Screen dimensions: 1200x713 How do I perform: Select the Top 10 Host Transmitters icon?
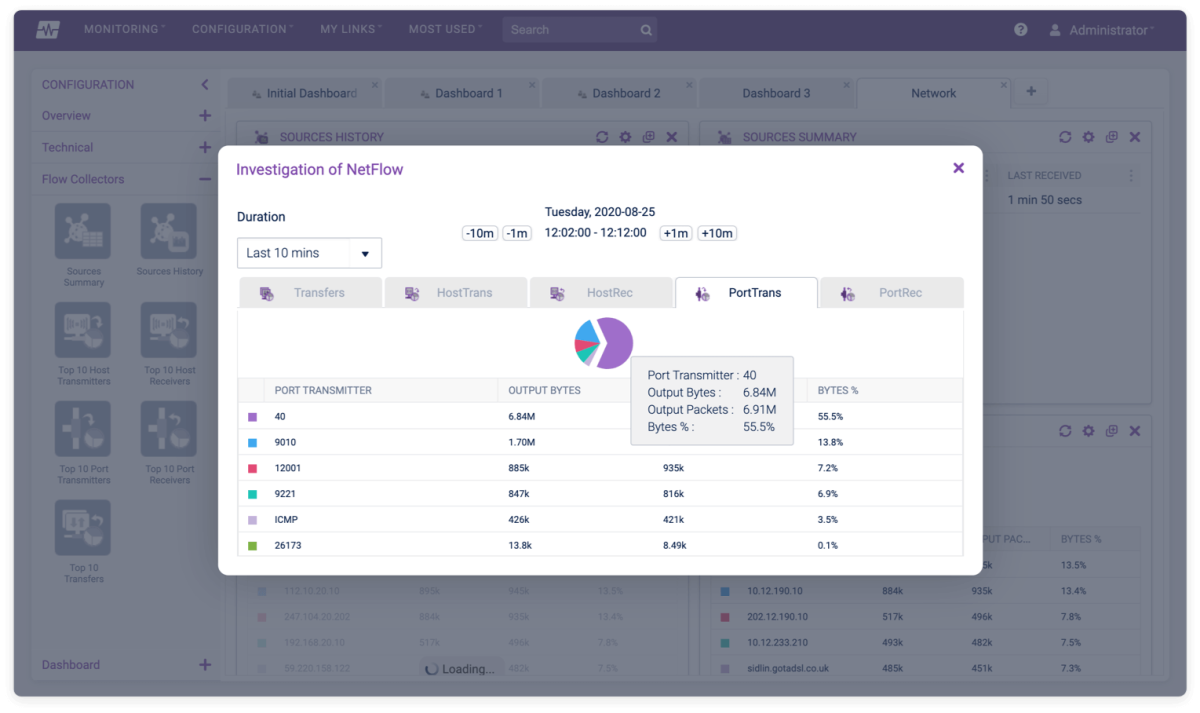pyautogui.click(x=83, y=330)
